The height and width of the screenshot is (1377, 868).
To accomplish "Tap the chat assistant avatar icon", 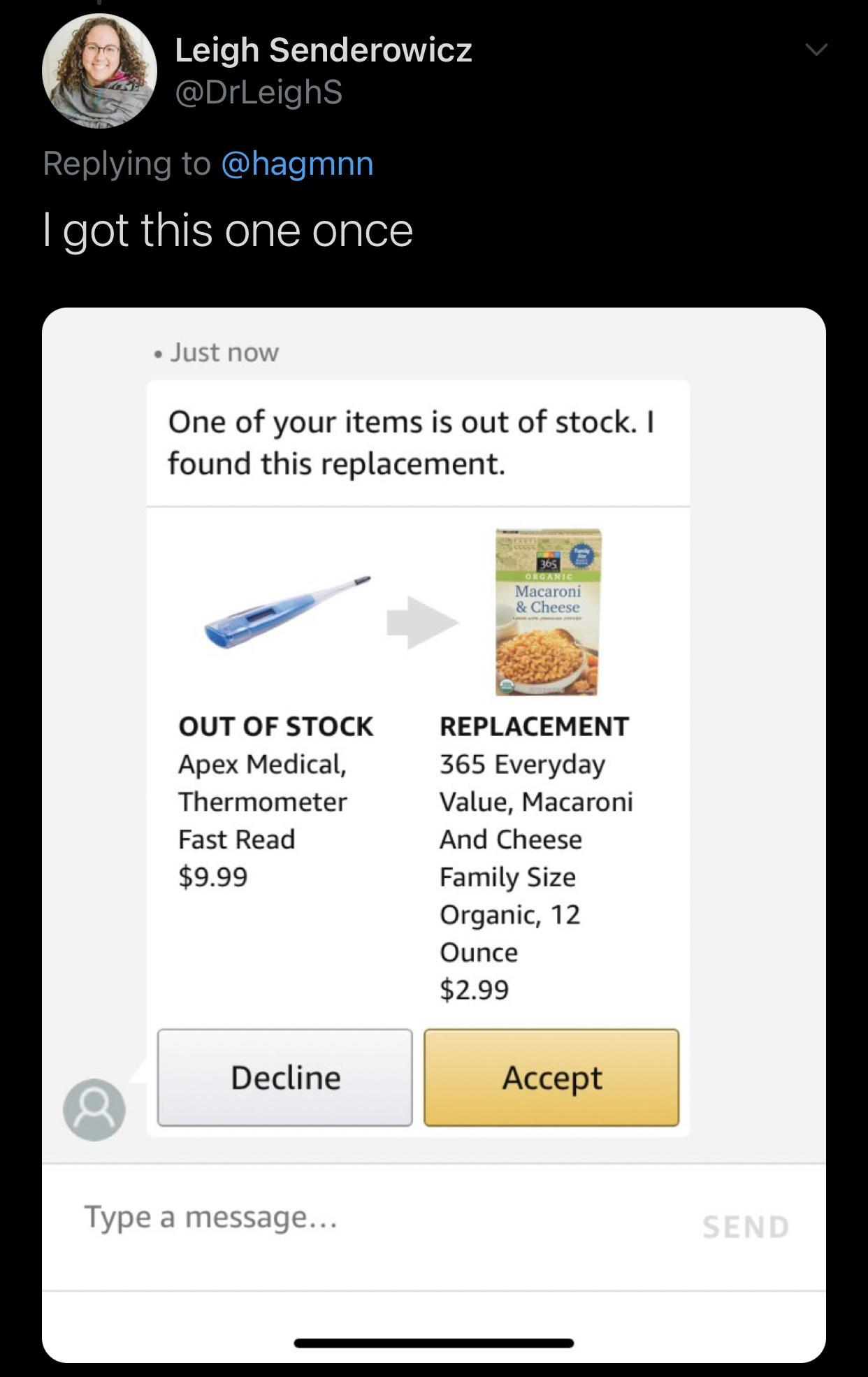I will click(x=94, y=1109).
